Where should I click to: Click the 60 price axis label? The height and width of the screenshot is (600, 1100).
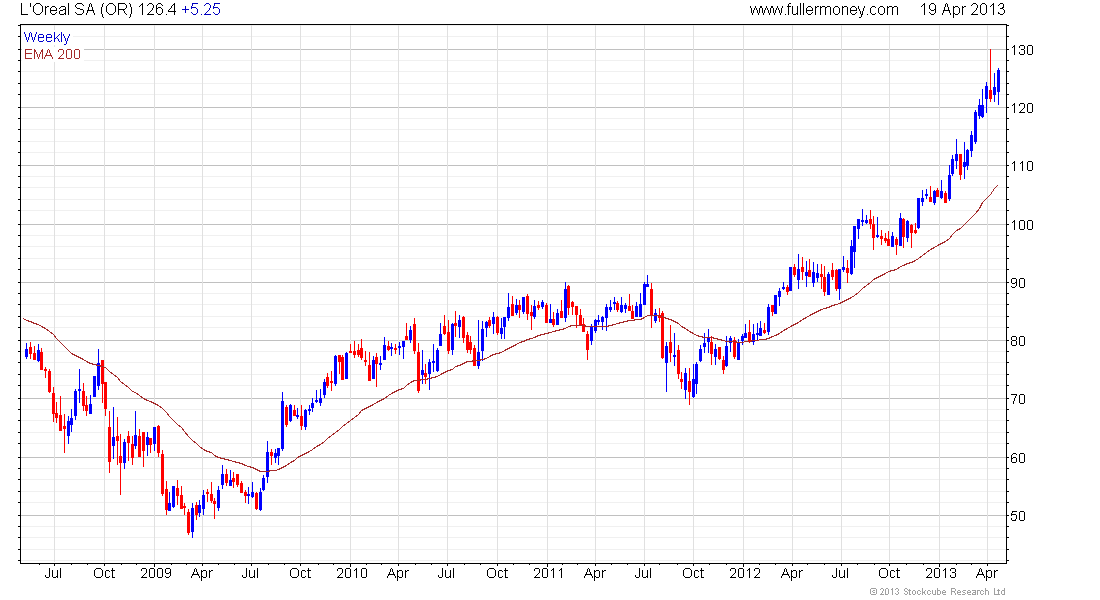1018,458
